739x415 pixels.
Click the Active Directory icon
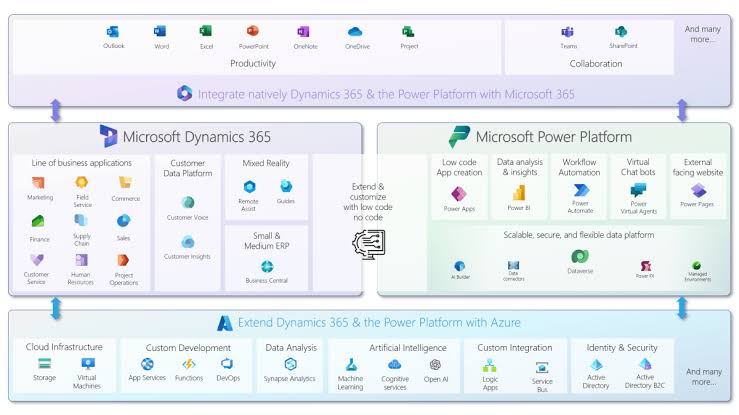(x=596, y=365)
